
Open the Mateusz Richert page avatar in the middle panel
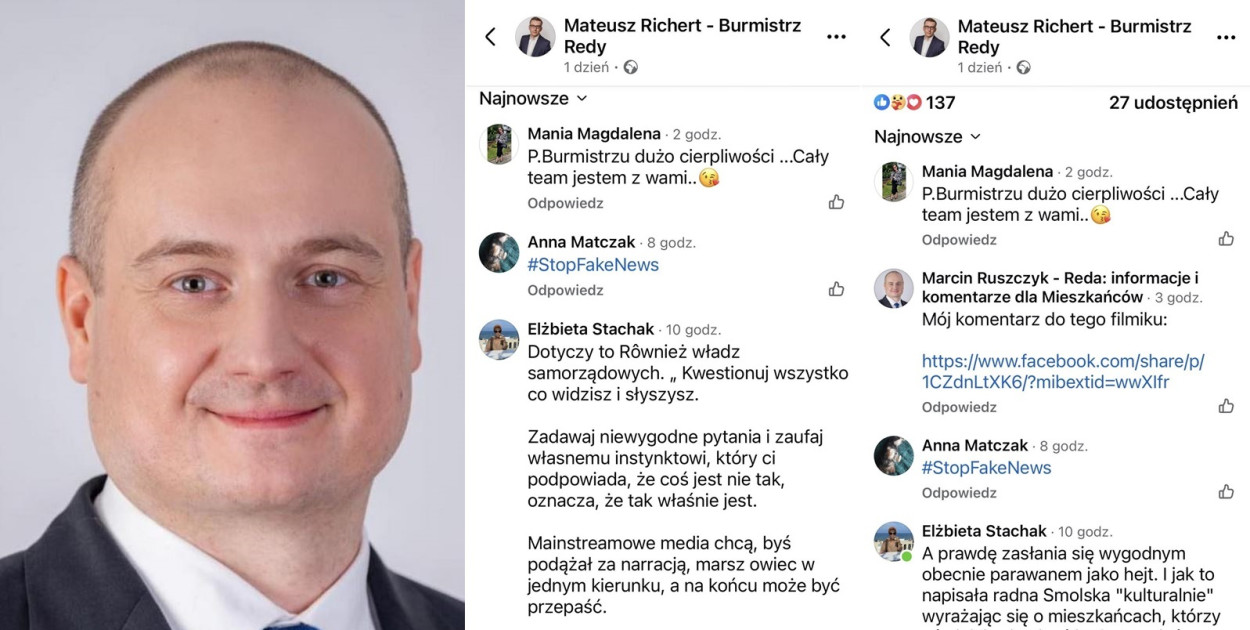pos(535,37)
